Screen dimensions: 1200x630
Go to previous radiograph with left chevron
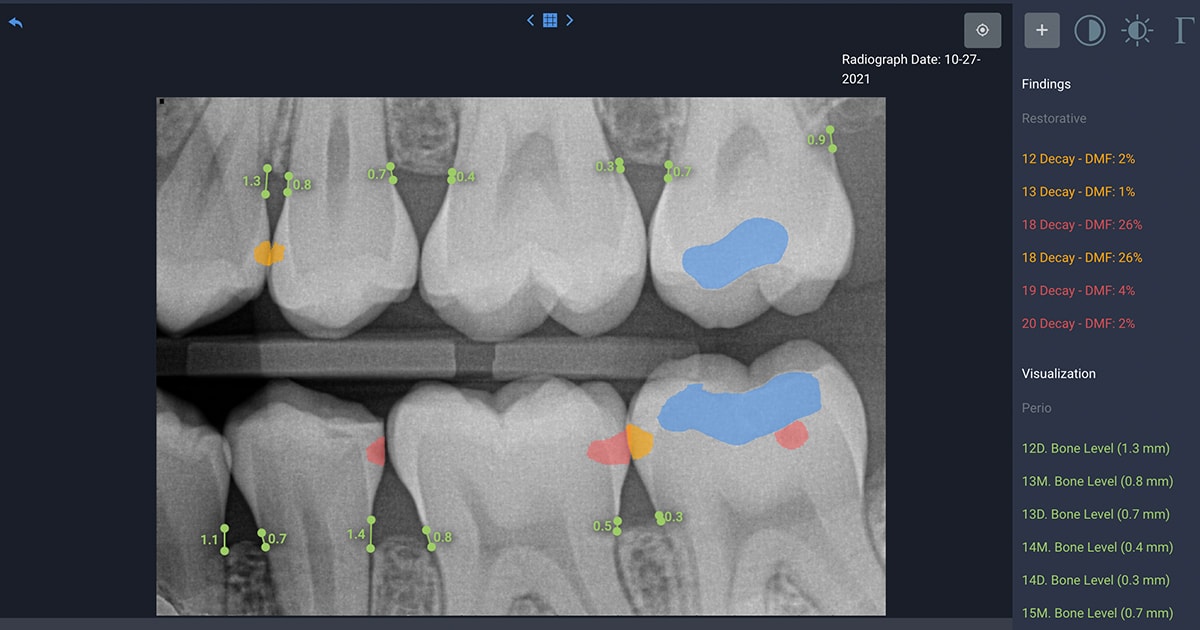531,20
